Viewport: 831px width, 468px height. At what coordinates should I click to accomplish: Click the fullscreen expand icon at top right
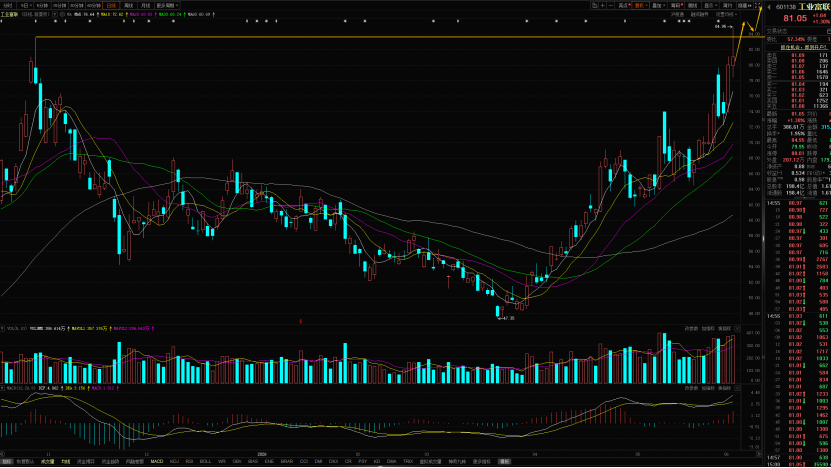coord(758,5)
